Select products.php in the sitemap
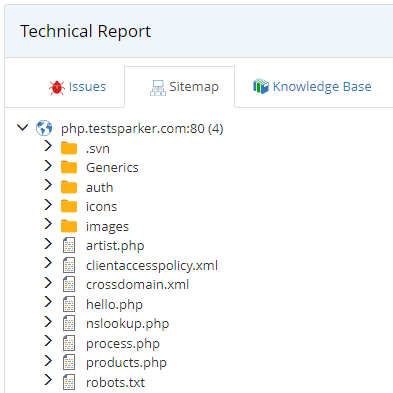393x393 pixels. click(126, 363)
